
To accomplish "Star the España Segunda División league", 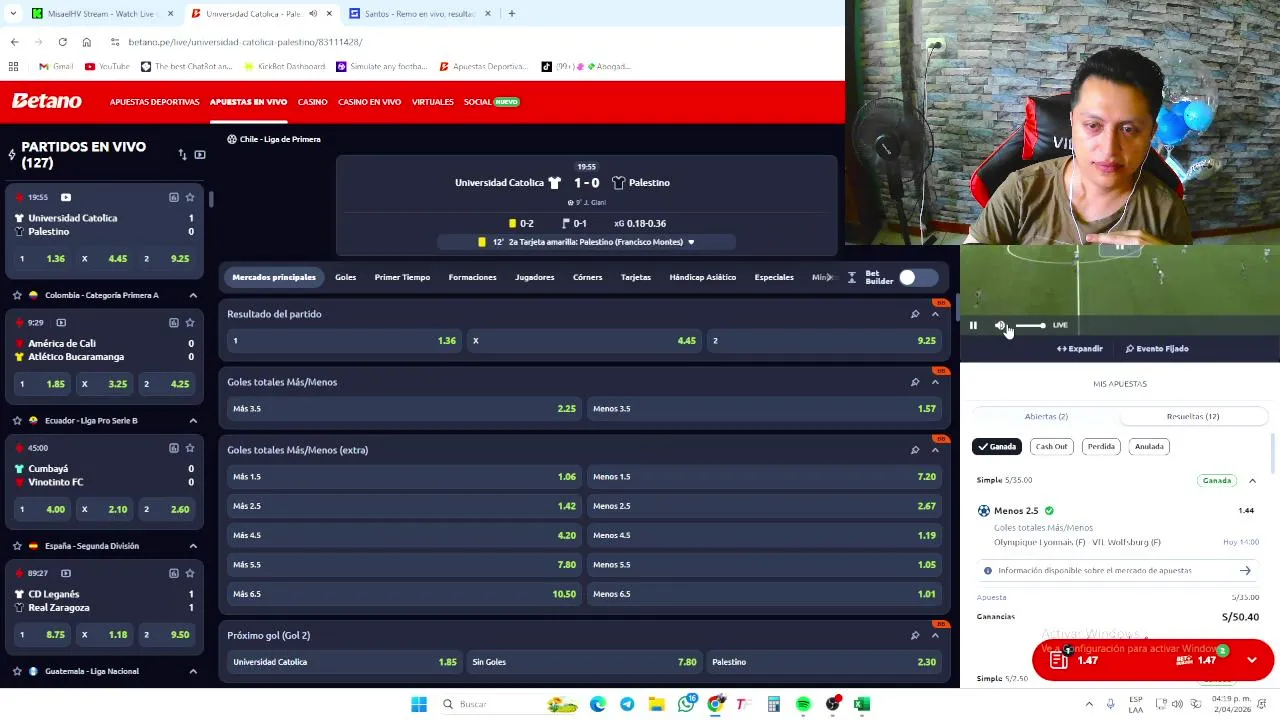I will click(x=17, y=546).
